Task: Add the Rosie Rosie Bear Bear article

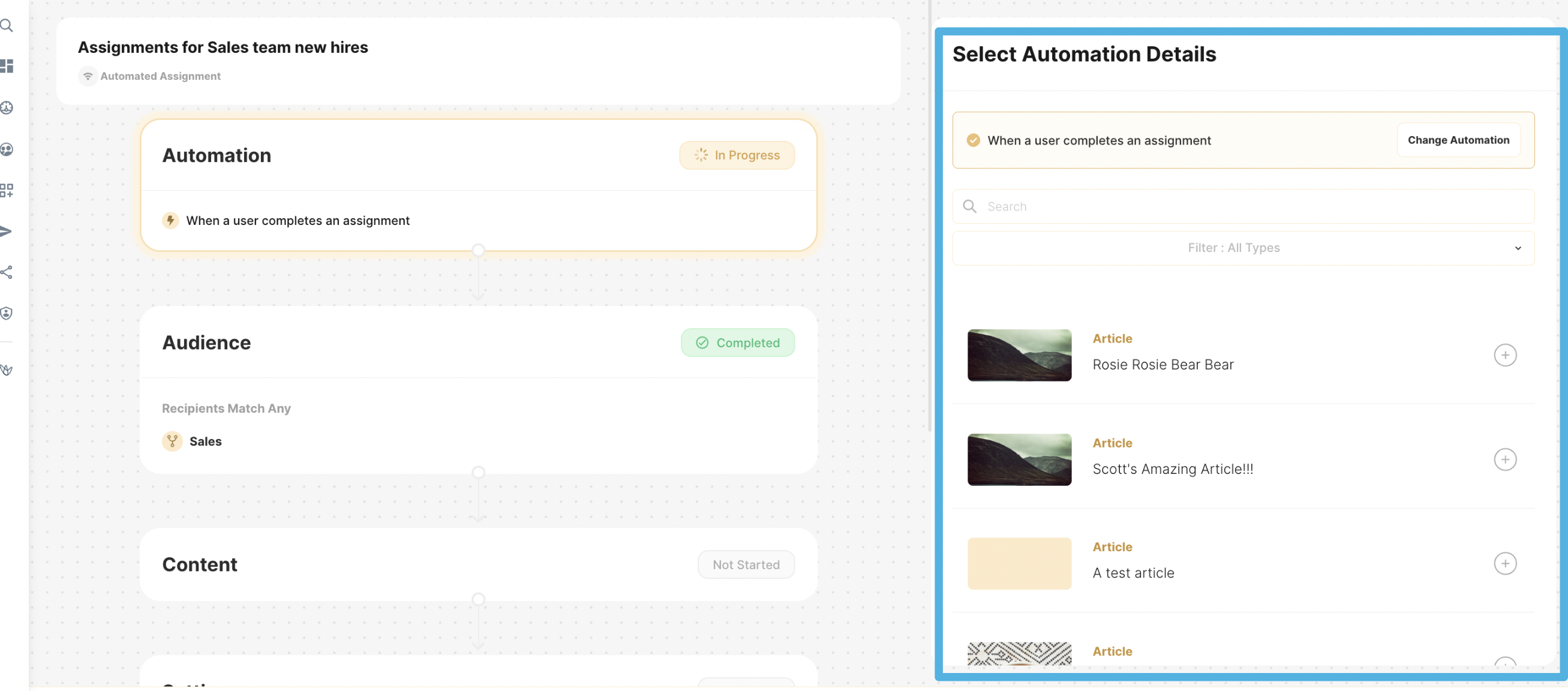Action: pyautogui.click(x=1504, y=355)
